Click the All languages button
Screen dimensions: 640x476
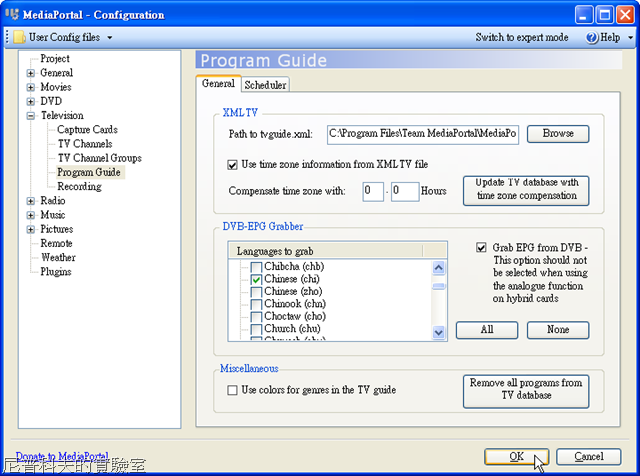pos(487,330)
